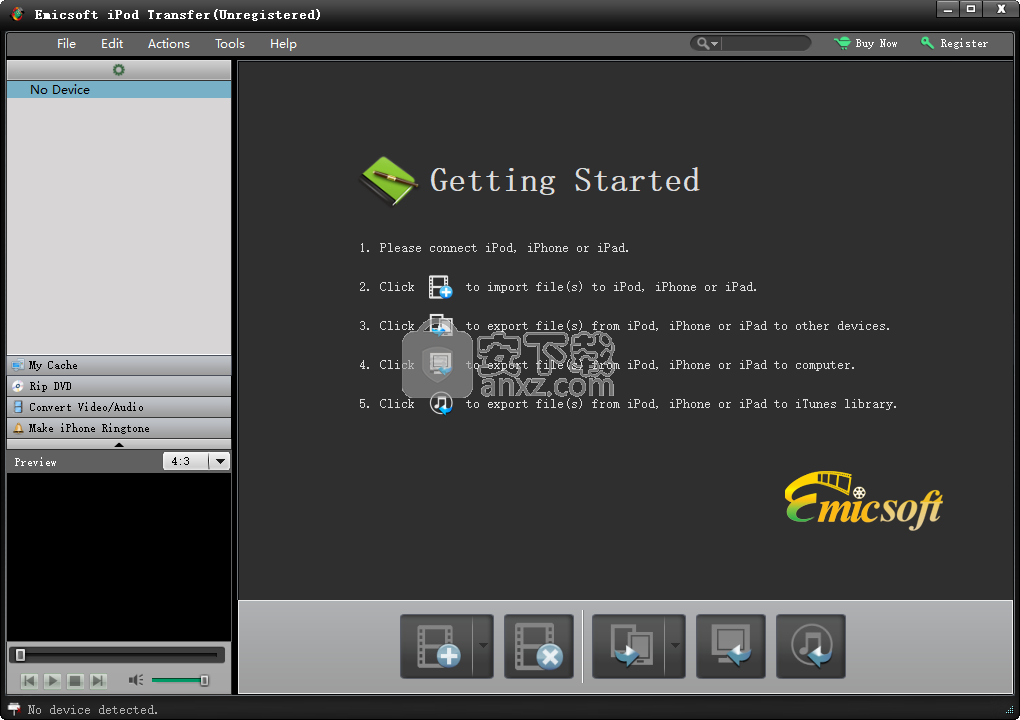Minimize the iPod Transfer window
1020x720 pixels.
tap(947, 9)
